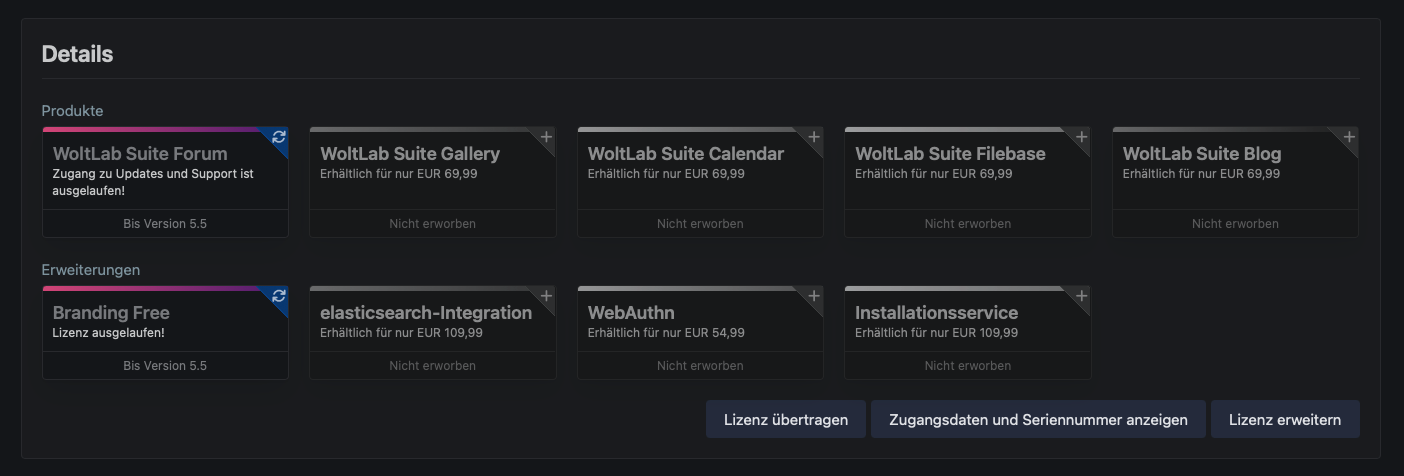Image resolution: width=1404 pixels, height=476 pixels.
Task: Add WoltLab Suite Gallery via plus icon
Action: coord(546,137)
